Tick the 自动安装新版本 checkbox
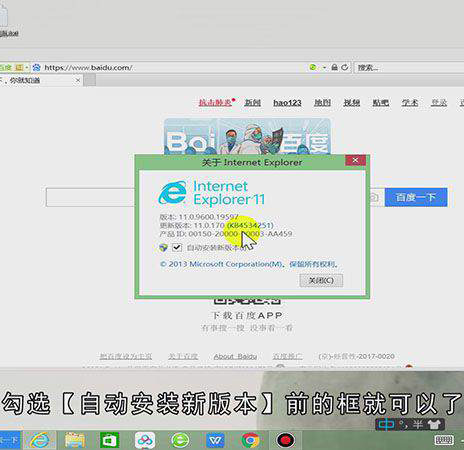The height and width of the screenshot is (450, 464). pyautogui.click(x=177, y=247)
